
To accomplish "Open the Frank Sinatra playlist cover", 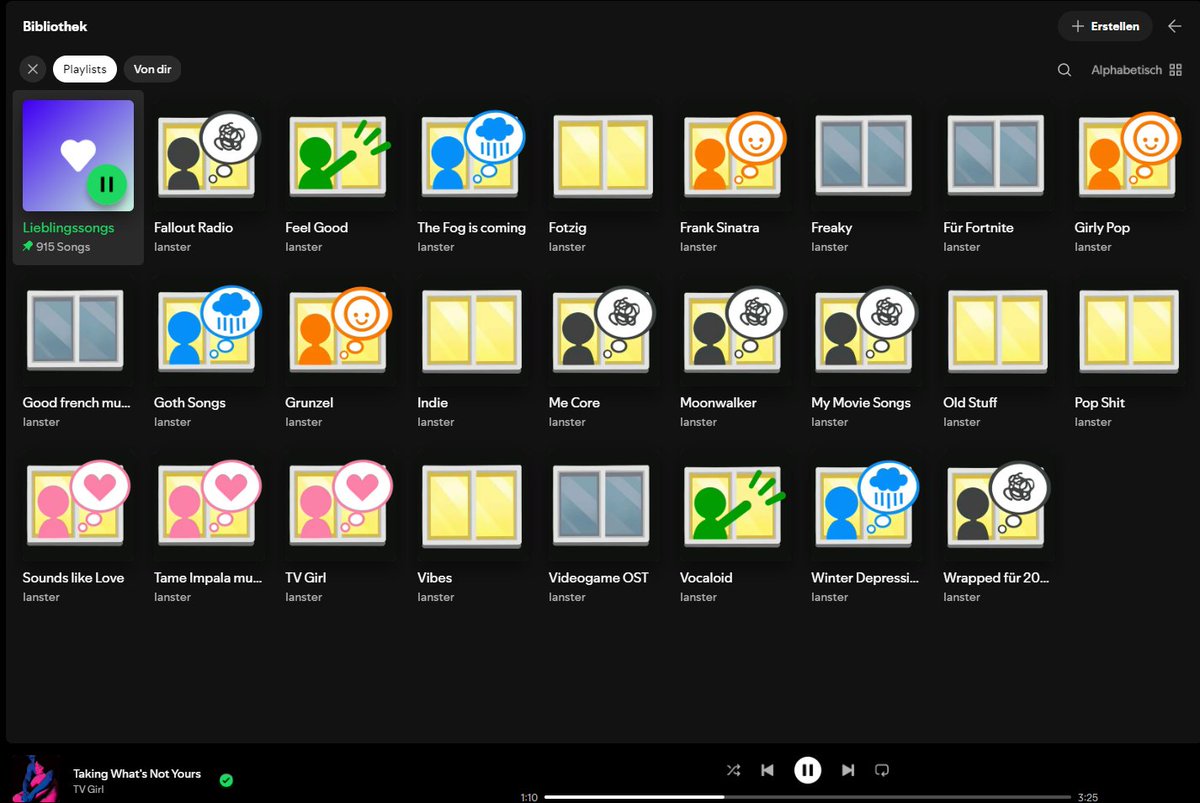I will pos(735,155).
